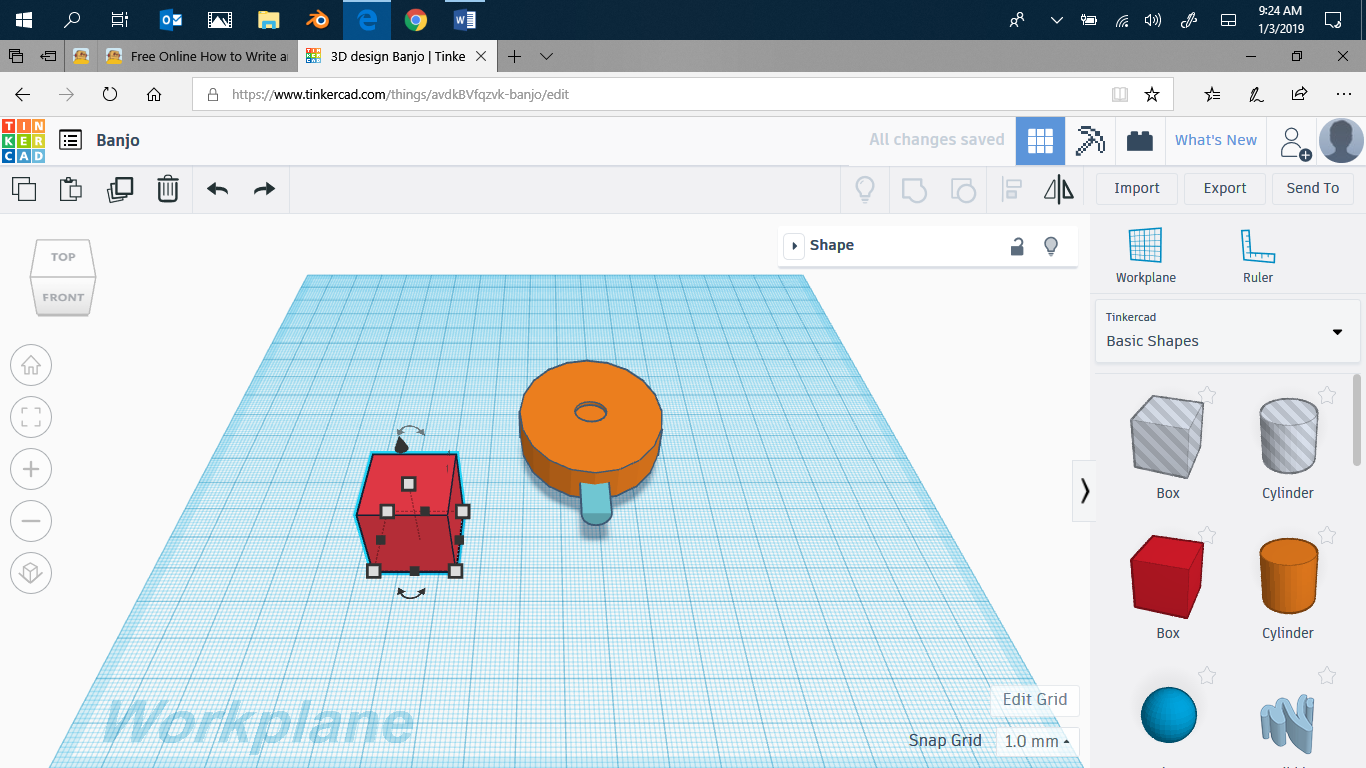This screenshot has height=768, width=1366.
Task: Click the Tinkercad logo
Action: coord(23,140)
